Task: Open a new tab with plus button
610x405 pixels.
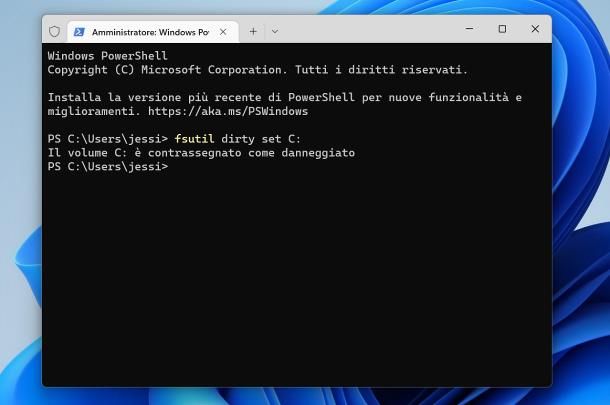Action: tap(253, 32)
